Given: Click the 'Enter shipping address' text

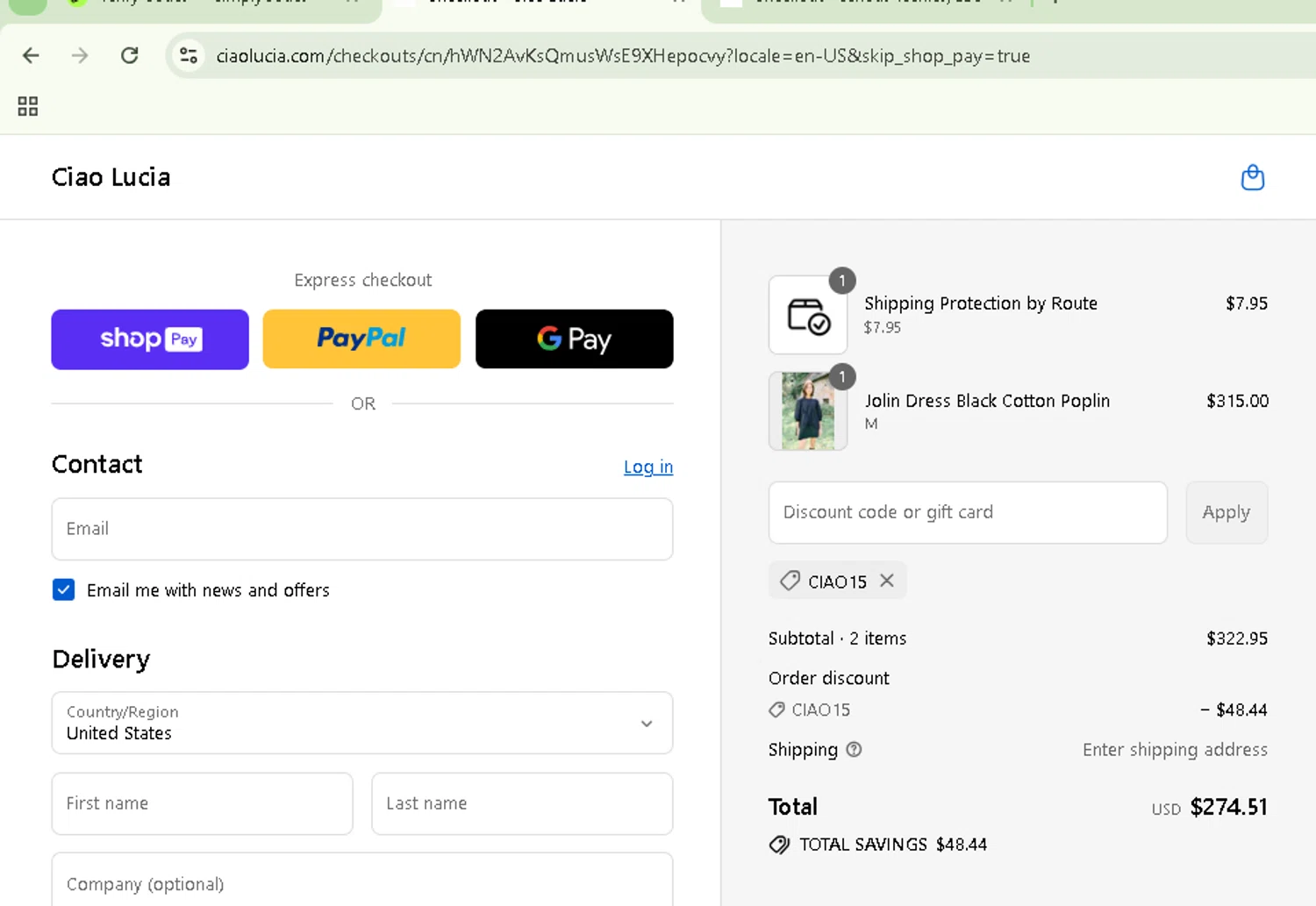Looking at the screenshot, I should click(1175, 750).
